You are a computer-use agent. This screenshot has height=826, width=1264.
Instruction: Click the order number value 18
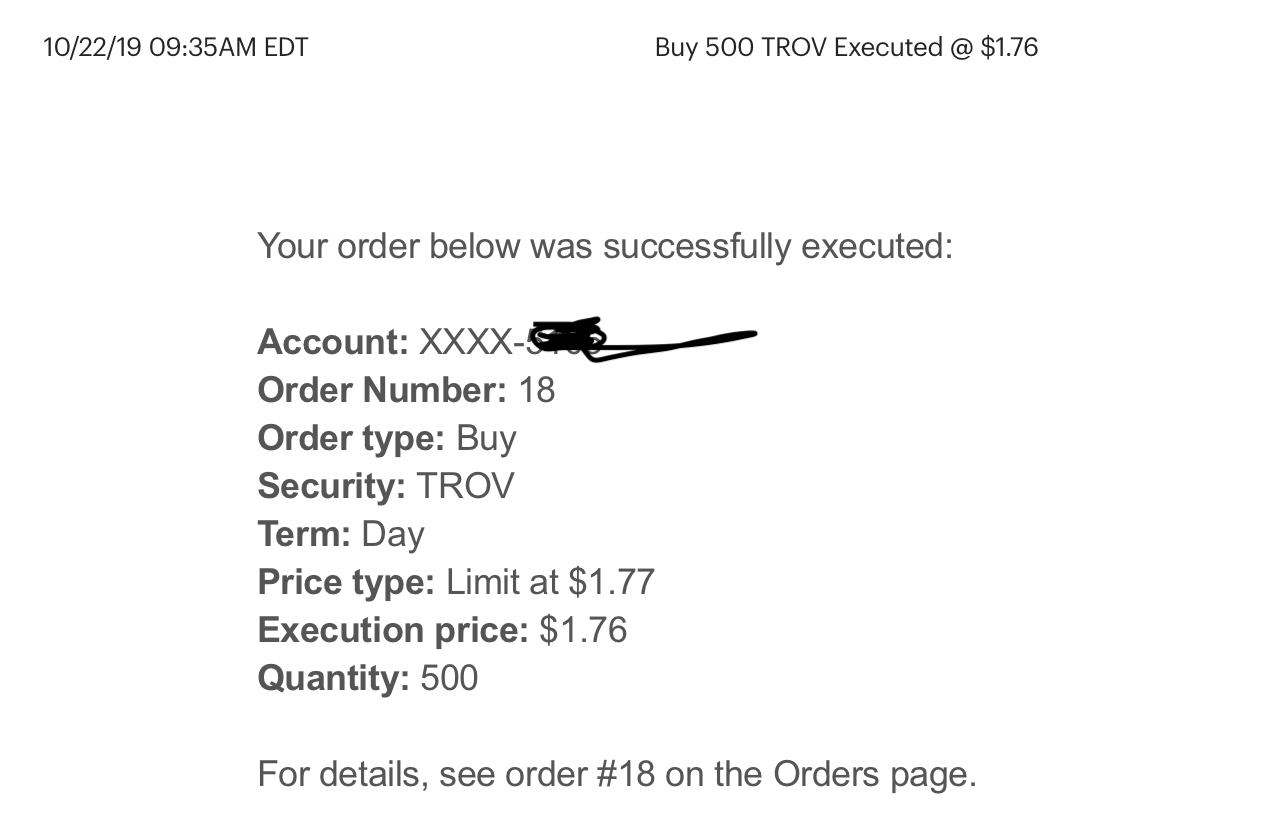coord(537,390)
